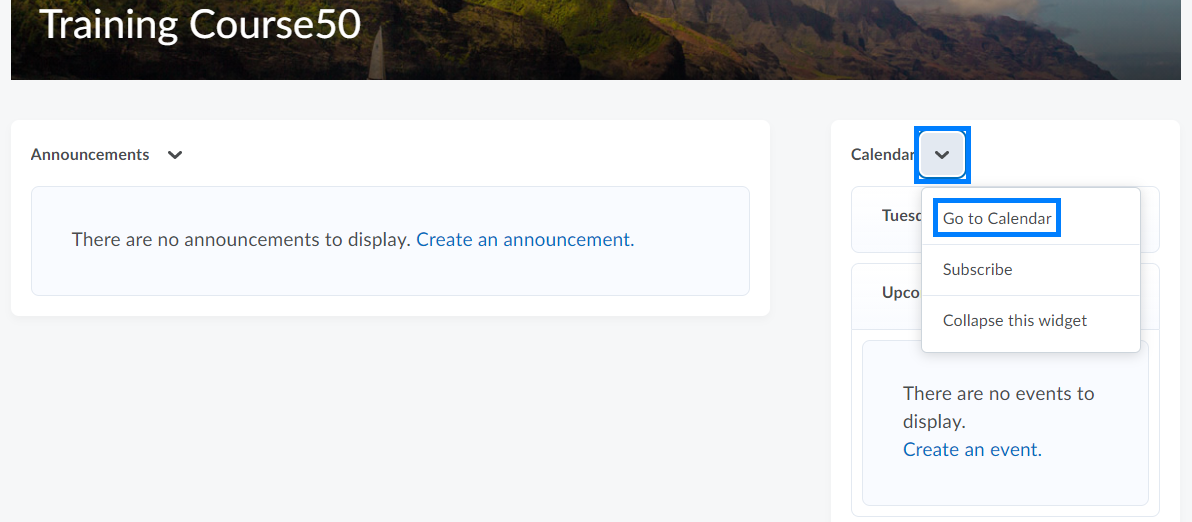This screenshot has height=522, width=1192.
Task: Select Go to Calendar menu item
Action: 997,218
